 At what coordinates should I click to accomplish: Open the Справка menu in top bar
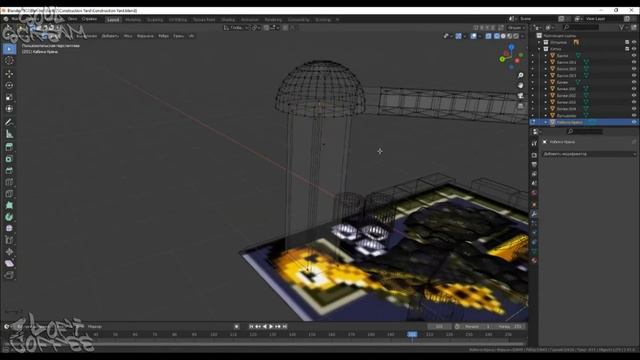(89, 19)
